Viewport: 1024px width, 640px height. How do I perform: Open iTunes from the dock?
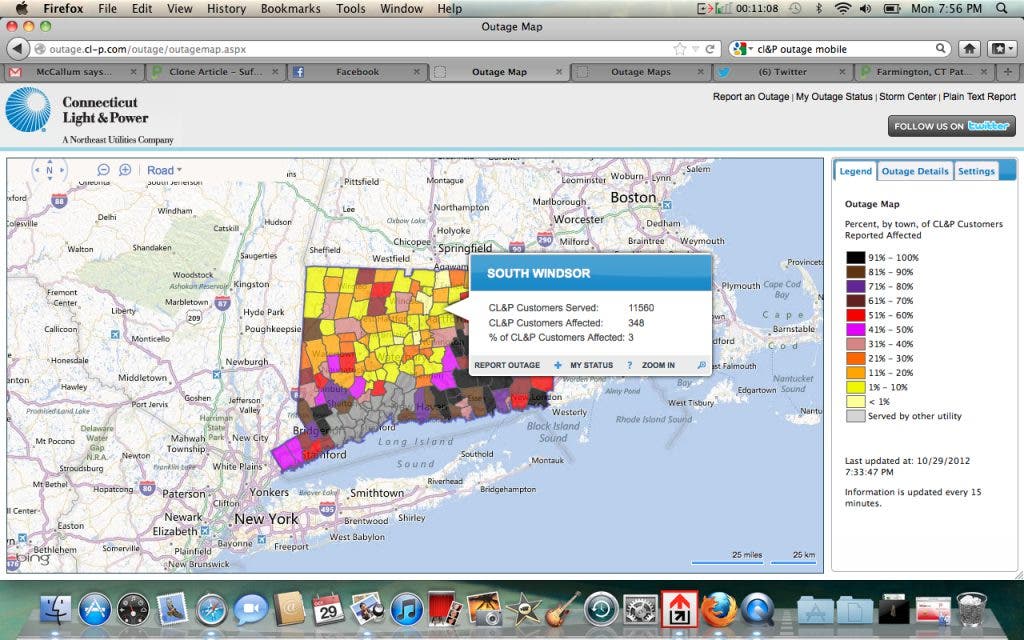[x=406, y=608]
